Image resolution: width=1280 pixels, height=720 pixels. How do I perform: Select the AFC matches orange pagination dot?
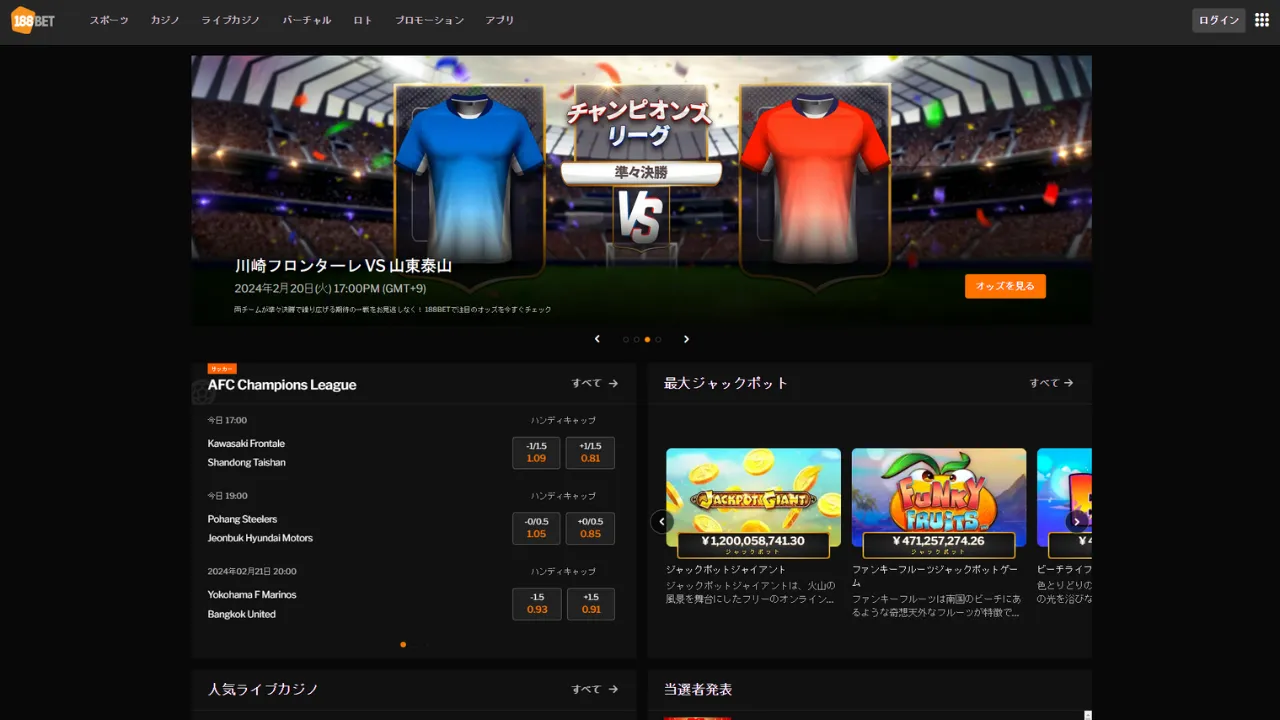403,645
